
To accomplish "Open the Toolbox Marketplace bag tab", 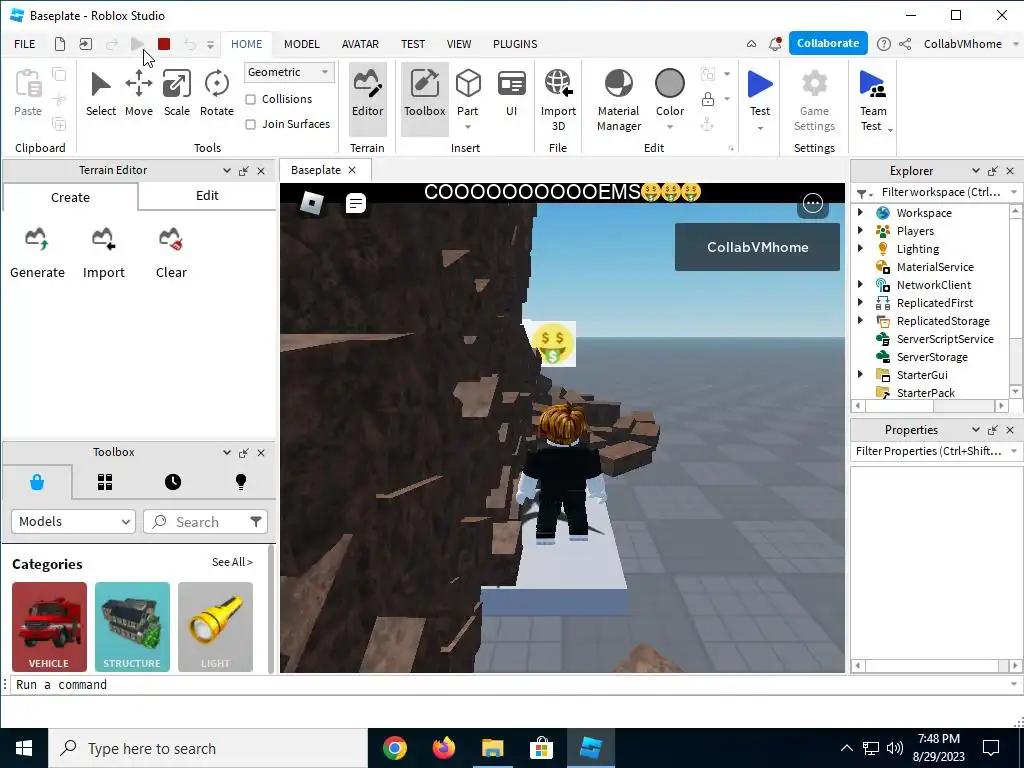I will click(x=37, y=482).
